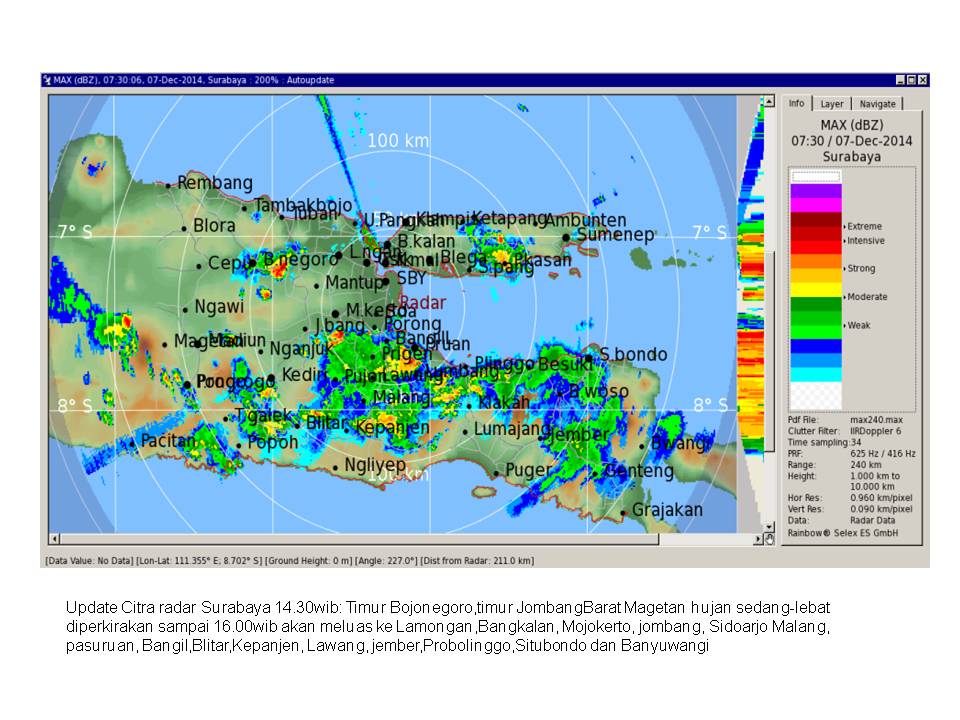The height and width of the screenshot is (720, 960).
Task: Select the orange Strong legend swatch
Action: (x=816, y=261)
